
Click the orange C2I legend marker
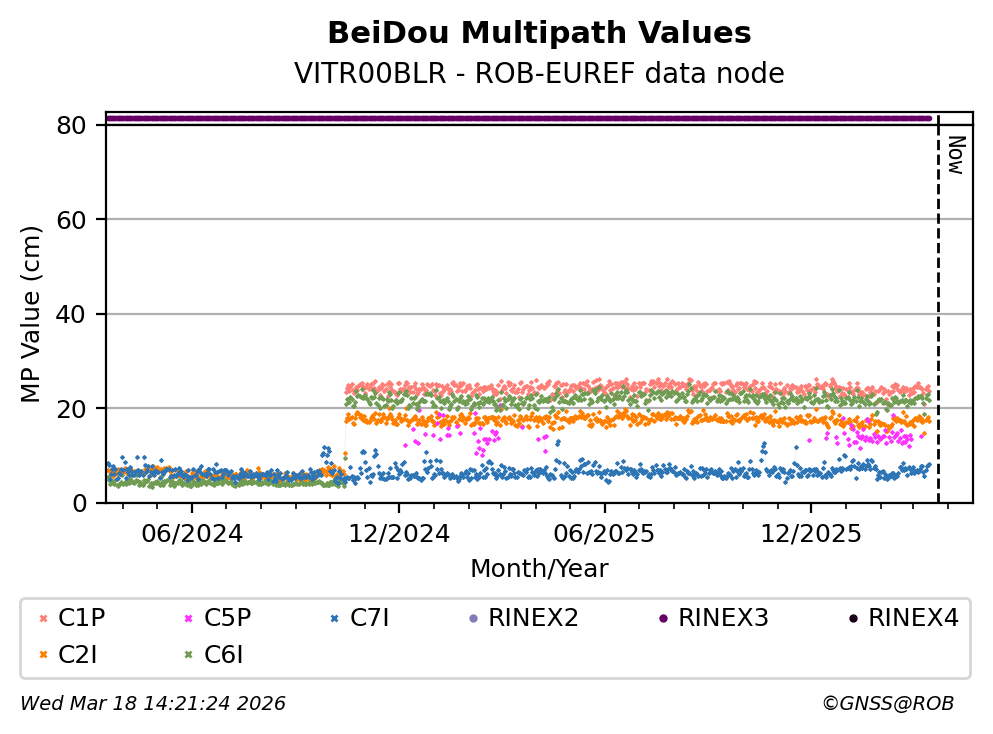[41, 655]
